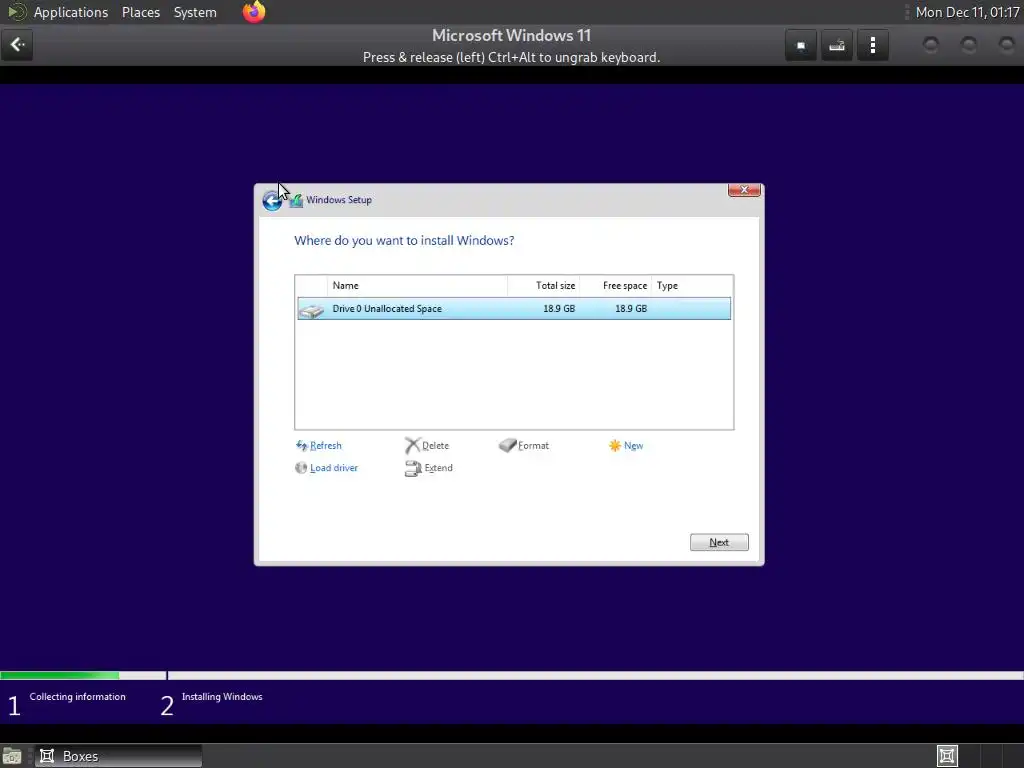Click the clock showing Mon Dec 11
This screenshot has height=768, width=1024.
coord(967,12)
